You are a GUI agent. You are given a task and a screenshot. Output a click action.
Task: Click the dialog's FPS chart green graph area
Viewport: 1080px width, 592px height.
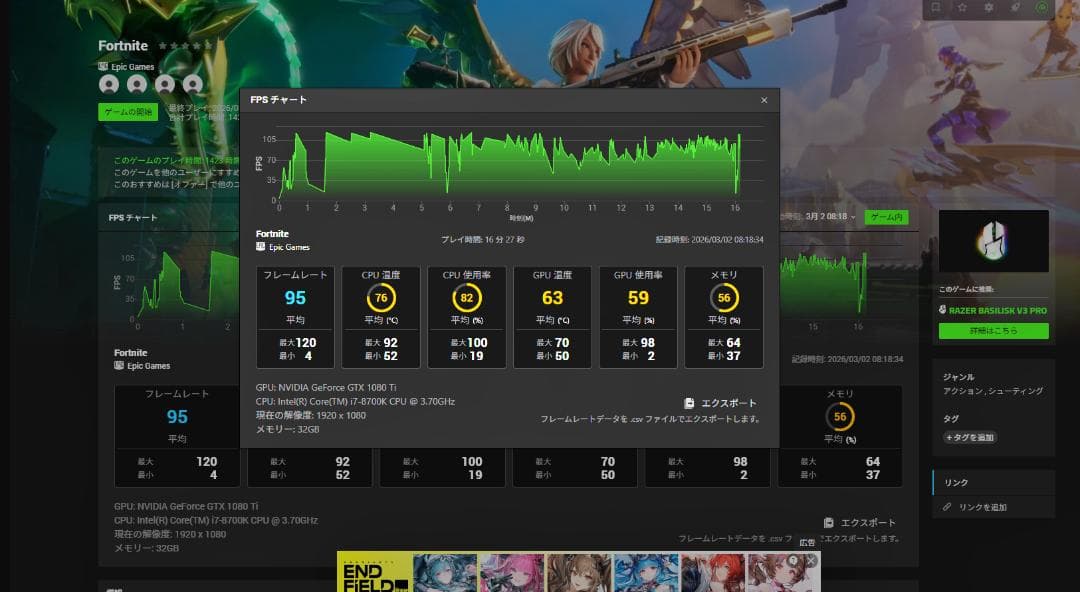[x=510, y=164]
